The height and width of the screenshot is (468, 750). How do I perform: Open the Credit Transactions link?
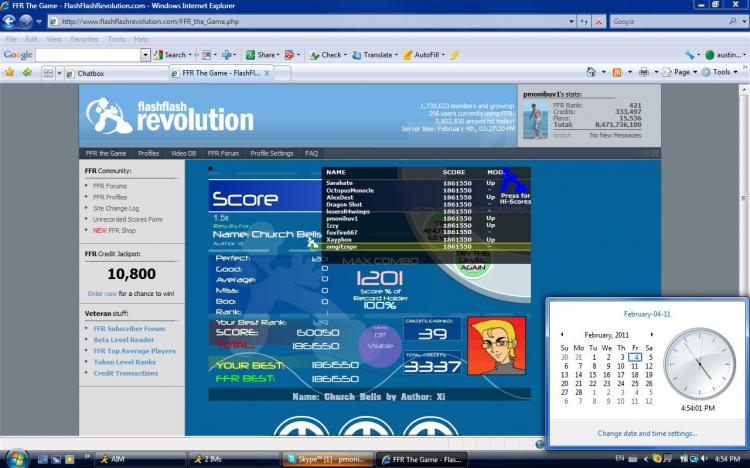pyautogui.click(x=125, y=373)
